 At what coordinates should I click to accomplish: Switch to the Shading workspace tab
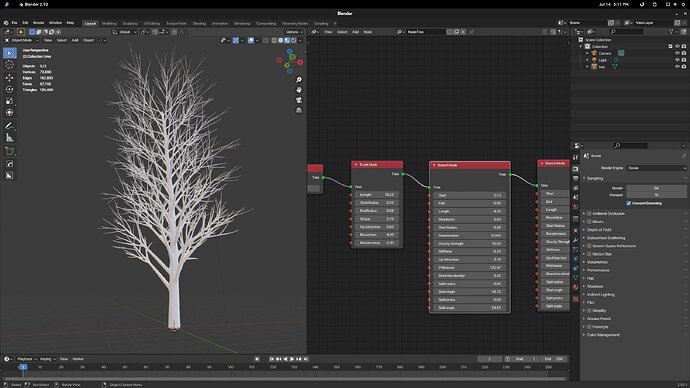click(199, 23)
